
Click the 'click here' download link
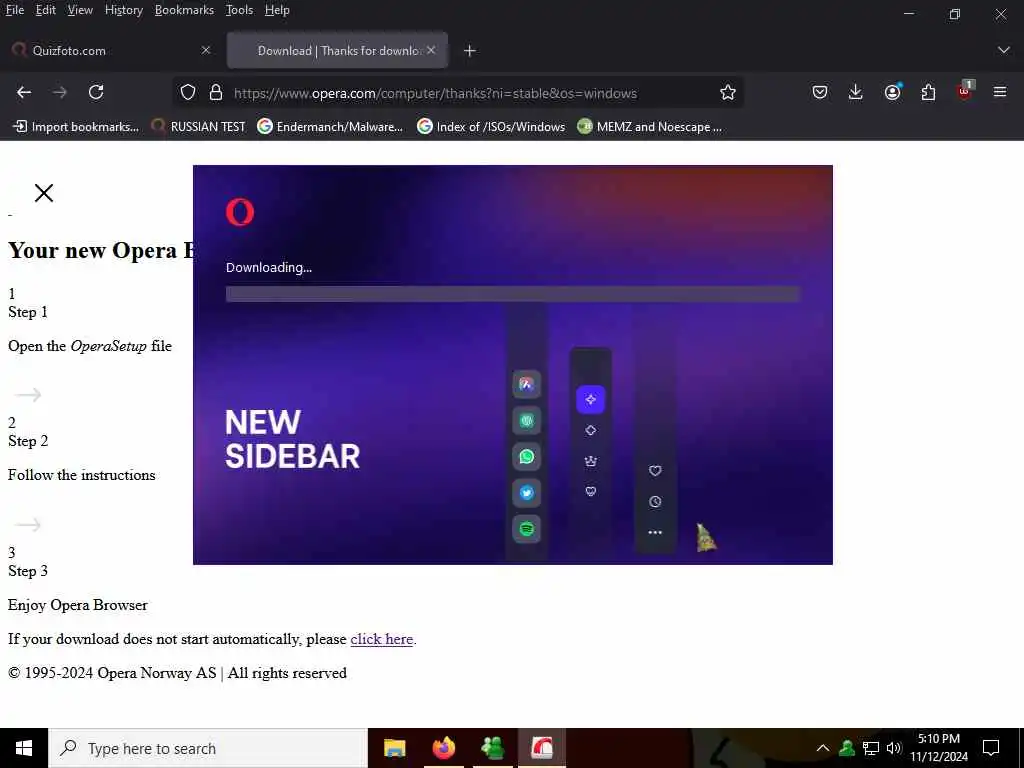click(381, 639)
